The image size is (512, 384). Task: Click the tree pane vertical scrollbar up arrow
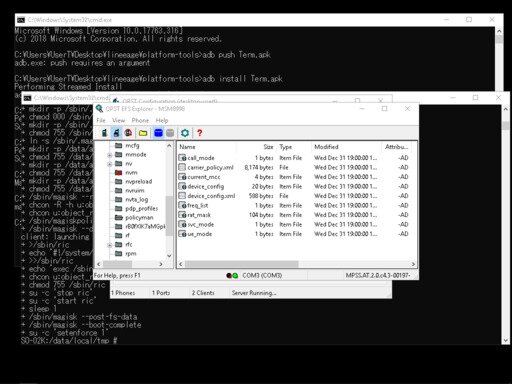click(x=169, y=146)
